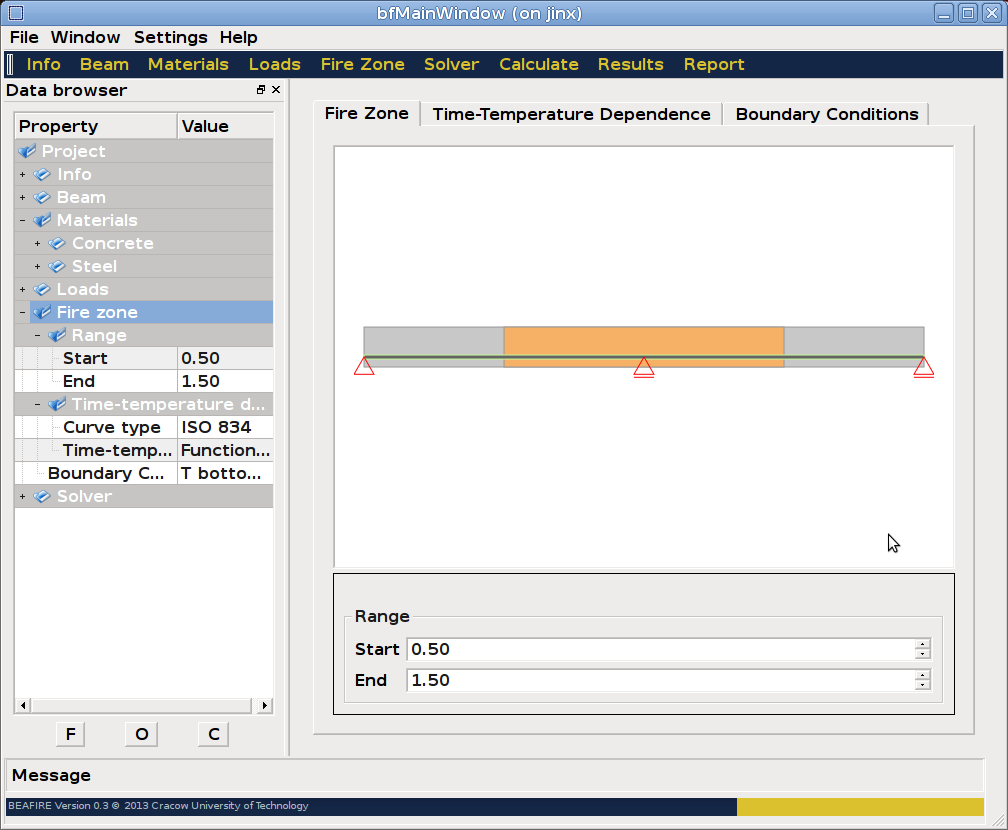Close the Data browser panel
Screen dimensions: 1008x830
click(x=276, y=90)
